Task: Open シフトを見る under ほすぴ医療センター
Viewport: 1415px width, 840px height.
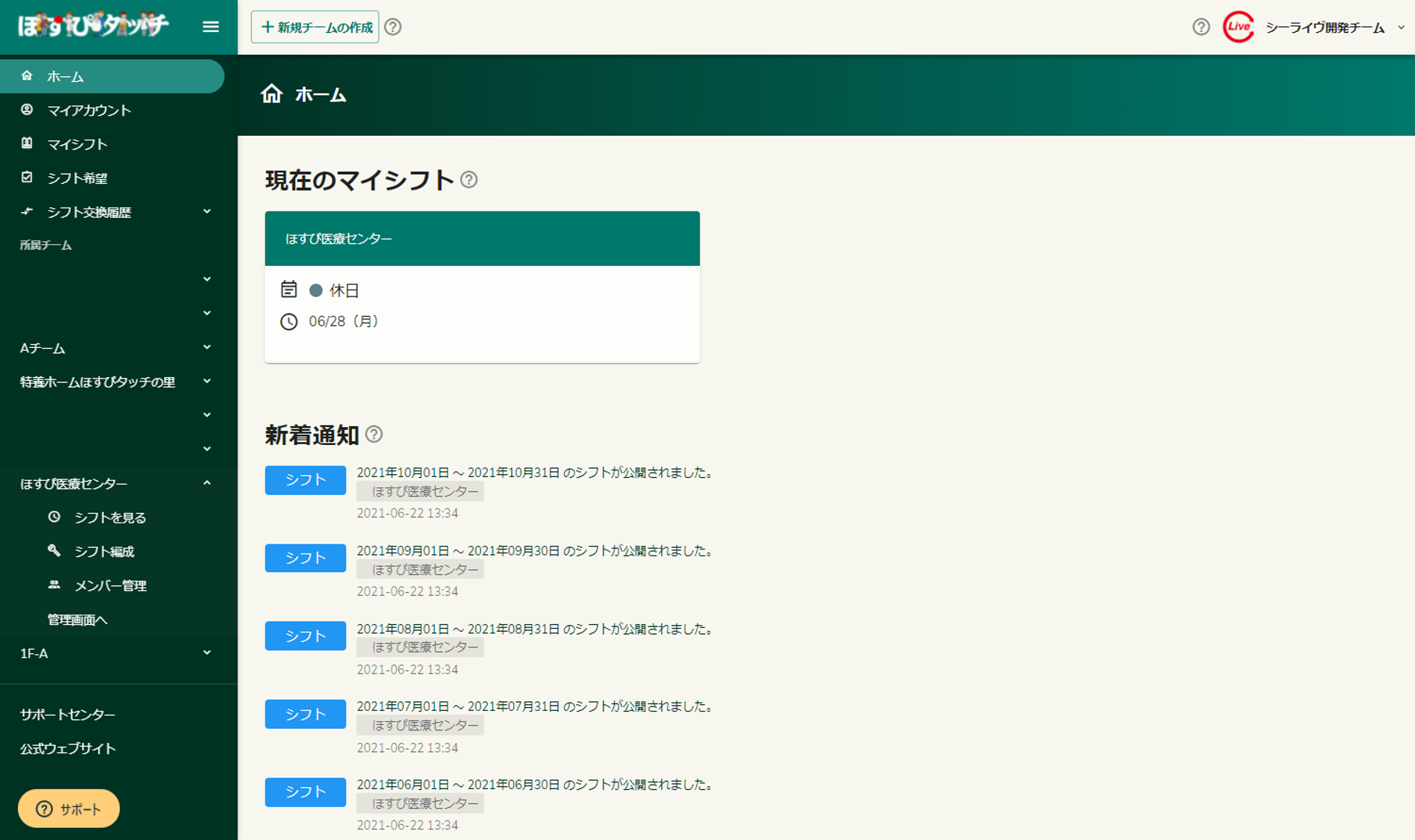Action: pyautogui.click(x=110, y=517)
